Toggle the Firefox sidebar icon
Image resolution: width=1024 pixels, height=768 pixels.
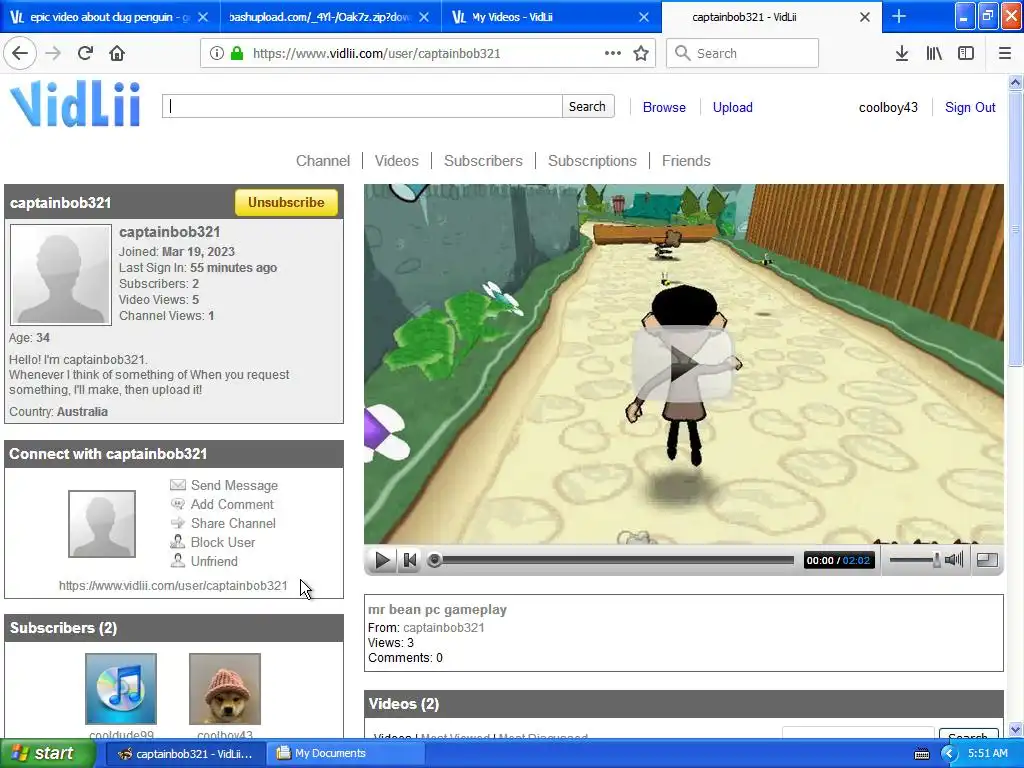coord(966,54)
